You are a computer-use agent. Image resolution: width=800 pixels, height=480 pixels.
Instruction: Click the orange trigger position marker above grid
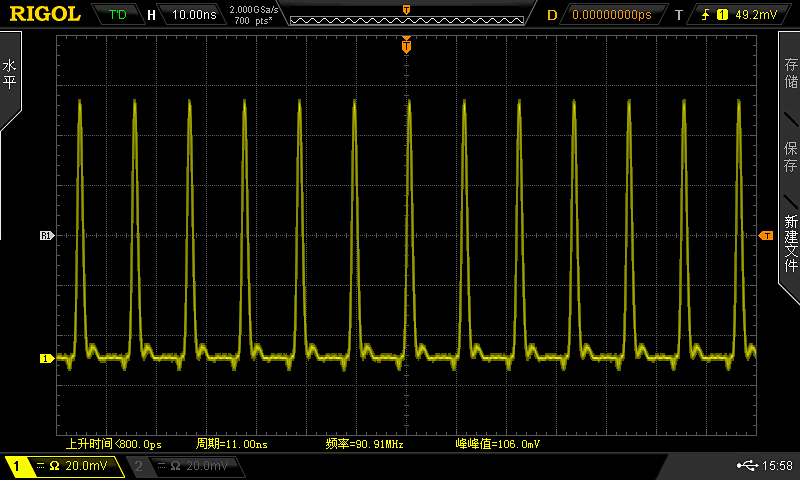(406, 45)
